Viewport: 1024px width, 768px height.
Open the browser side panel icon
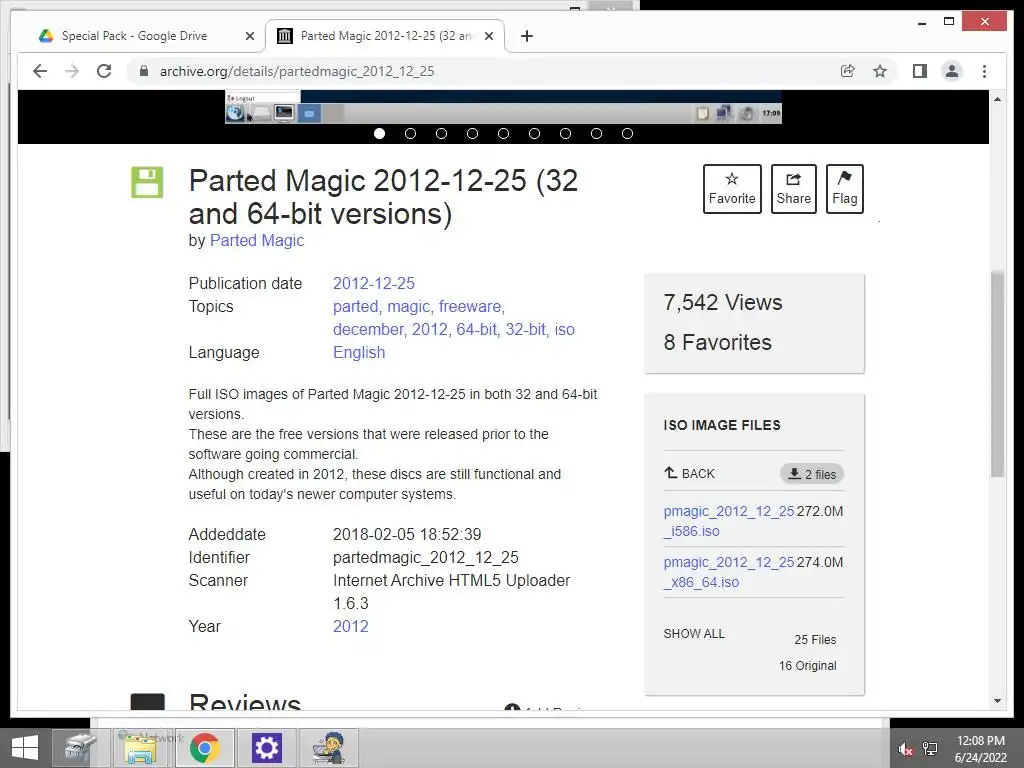click(x=920, y=71)
